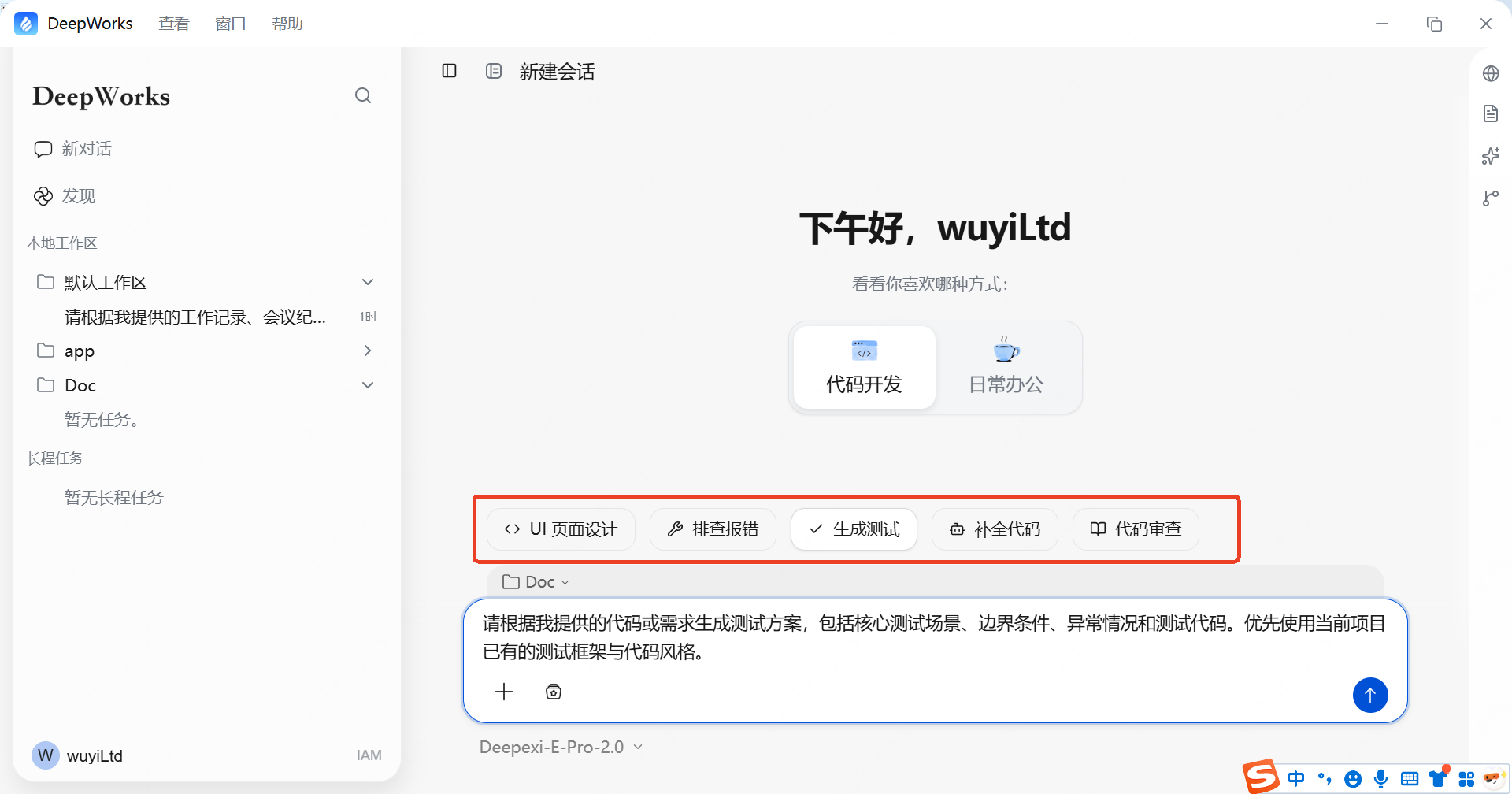Click the Sogou microphone voice input icon

click(1380, 779)
